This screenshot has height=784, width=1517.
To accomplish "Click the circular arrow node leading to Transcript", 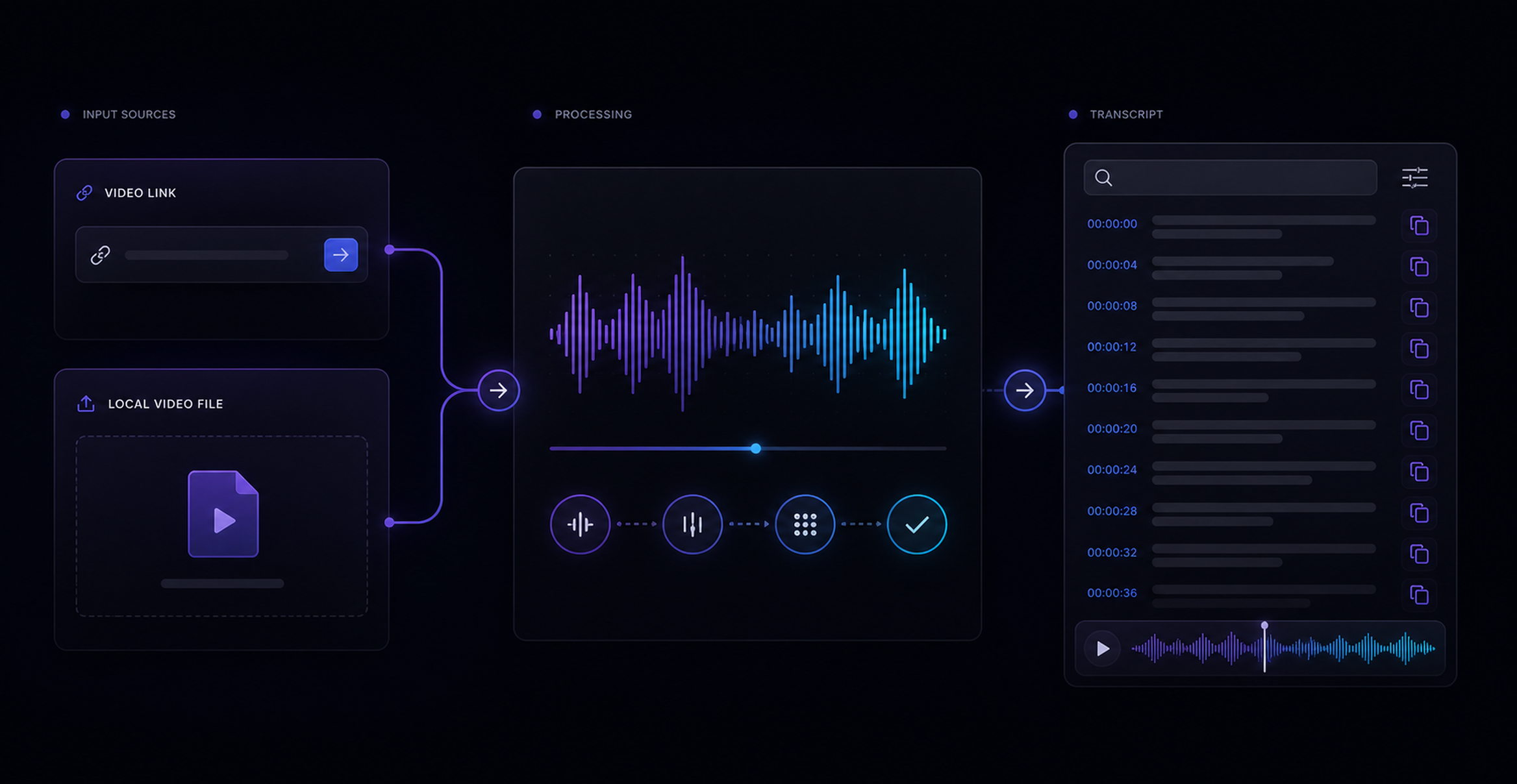I will coord(1025,390).
